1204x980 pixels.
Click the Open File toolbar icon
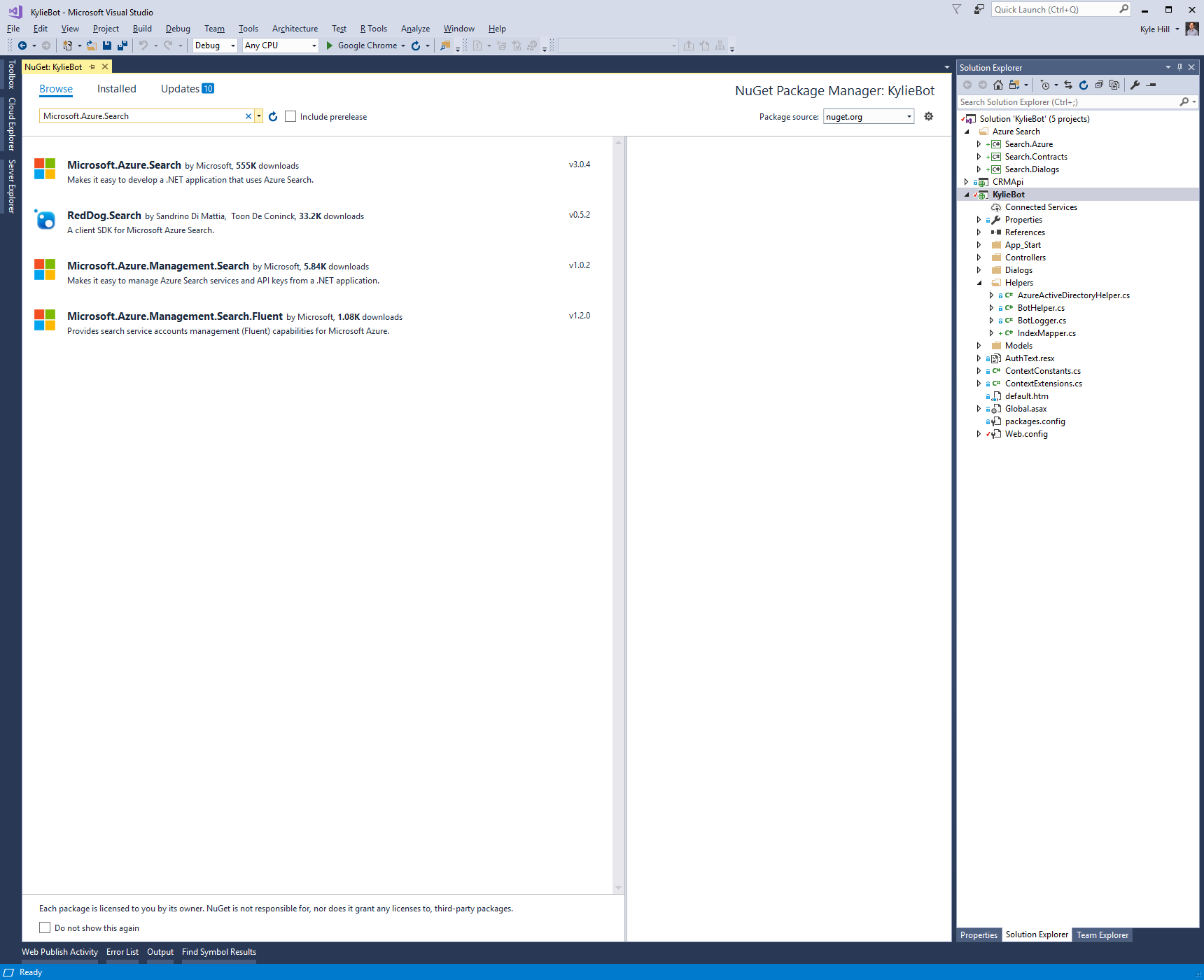pos(91,45)
